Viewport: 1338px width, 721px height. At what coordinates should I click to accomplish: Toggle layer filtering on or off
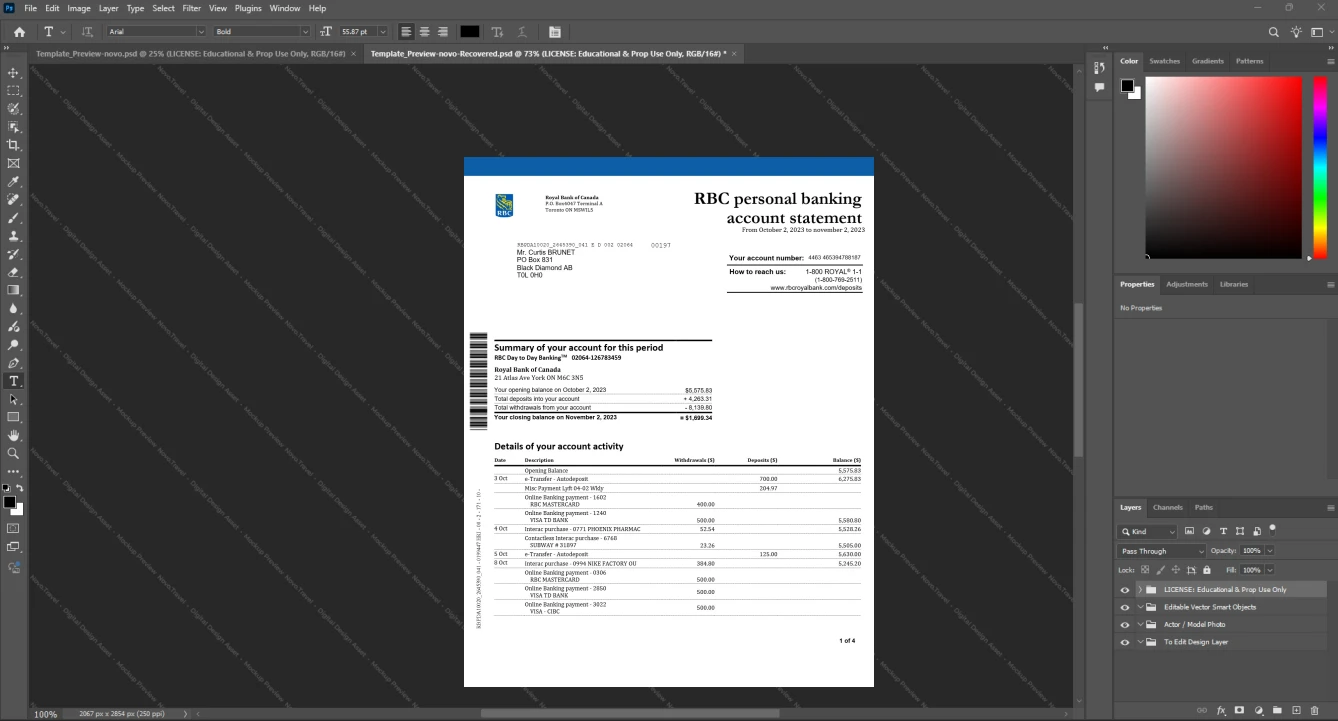coord(1273,528)
